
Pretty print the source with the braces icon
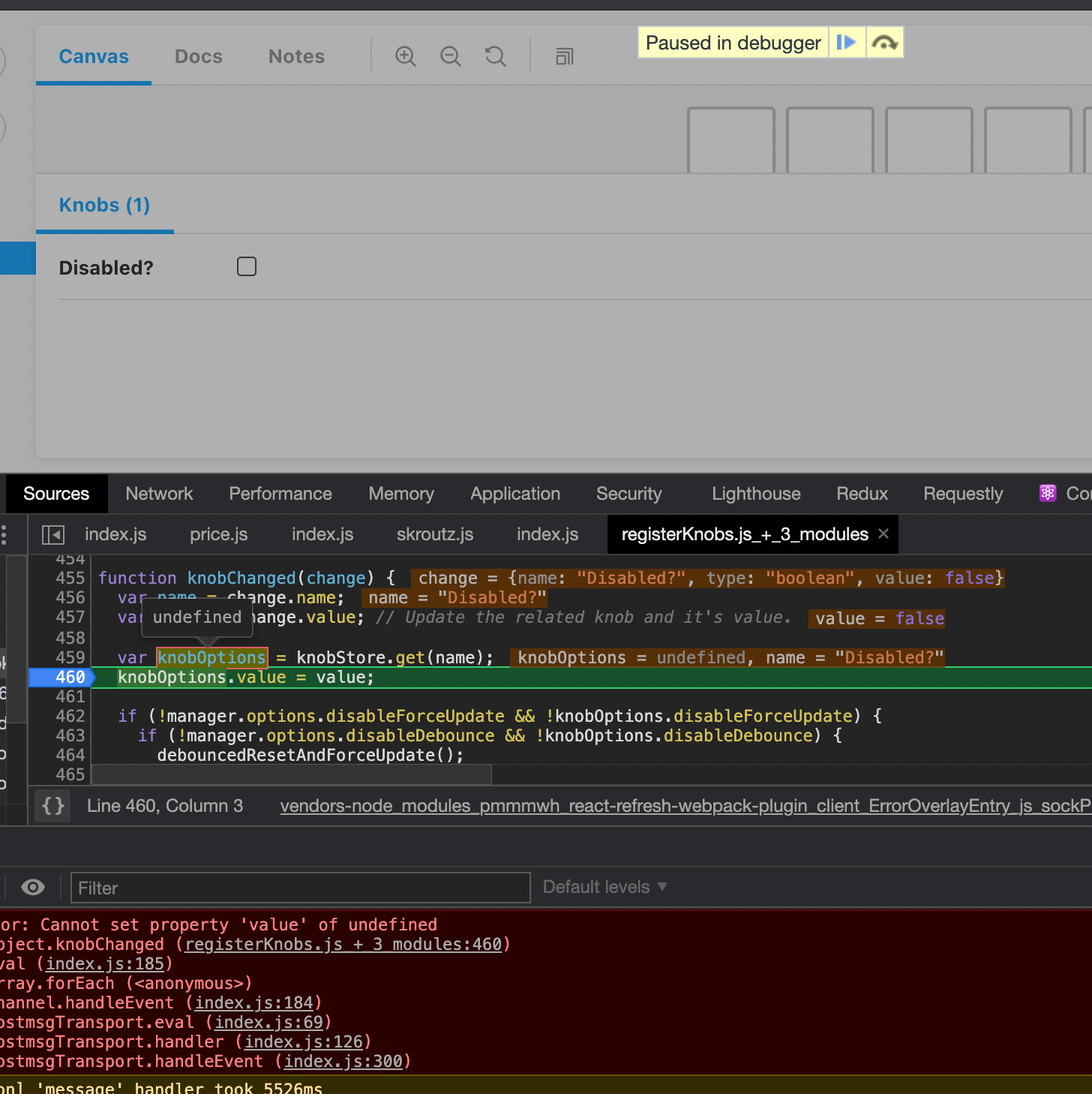(53, 806)
